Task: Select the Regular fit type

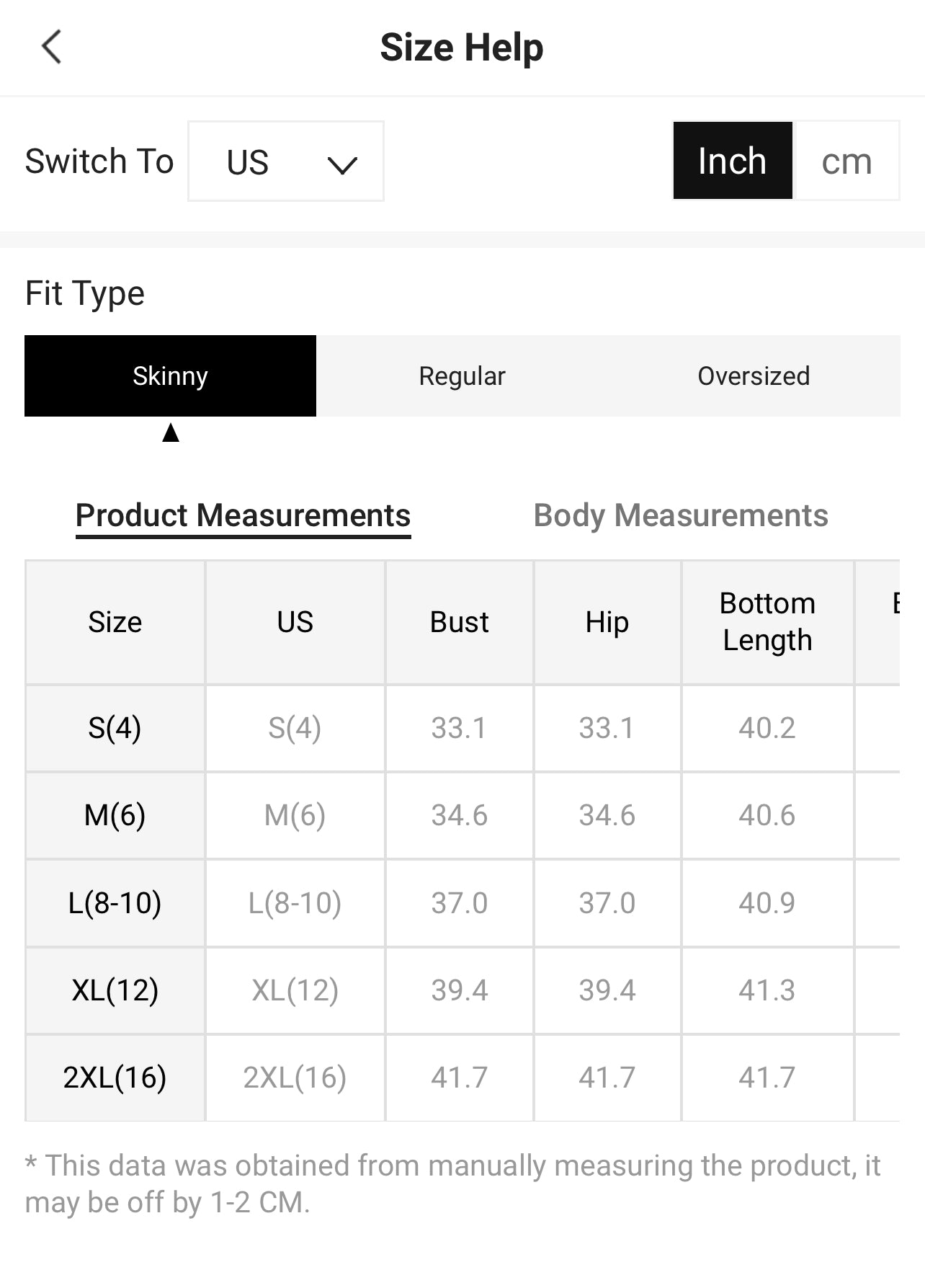Action: tap(463, 376)
